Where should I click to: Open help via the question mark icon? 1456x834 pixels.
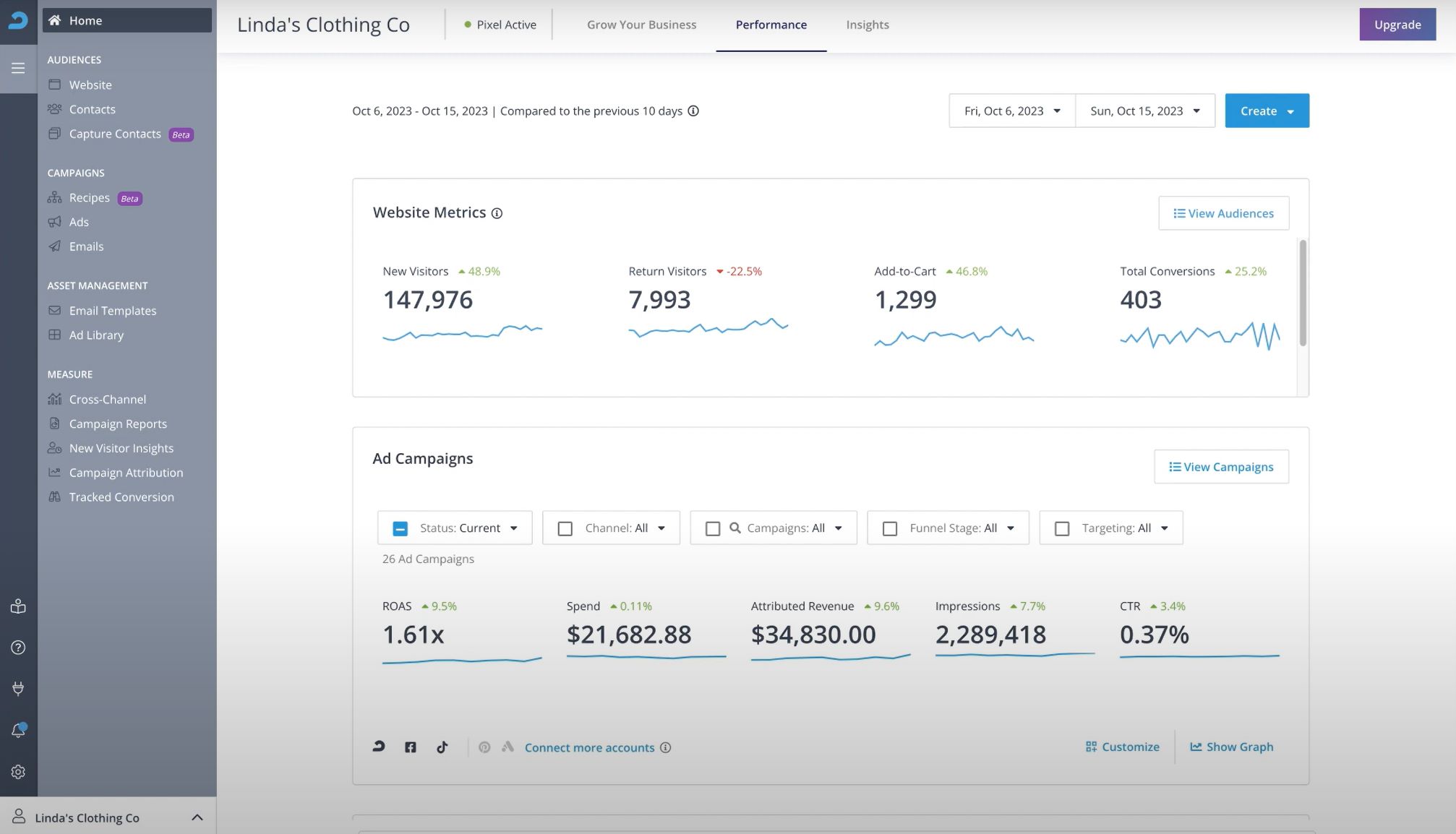click(18, 647)
